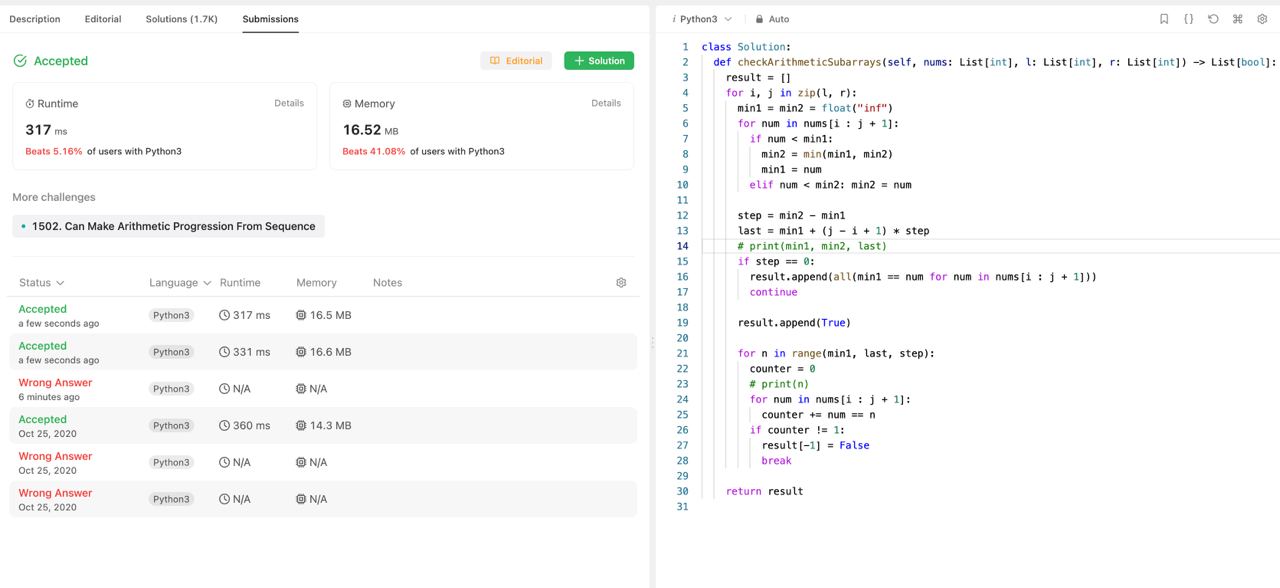
Task: Click the lock icon beside Auto
Action: pyautogui.click(x=759, y=19)
